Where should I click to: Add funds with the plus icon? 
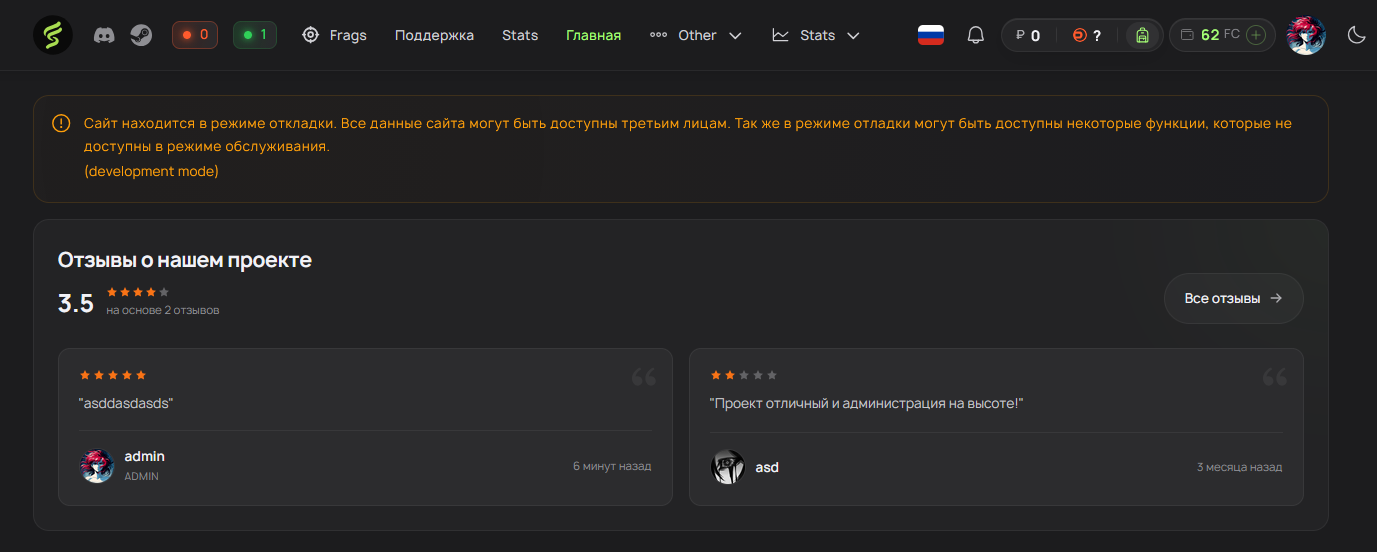(x=1257, y=35)
